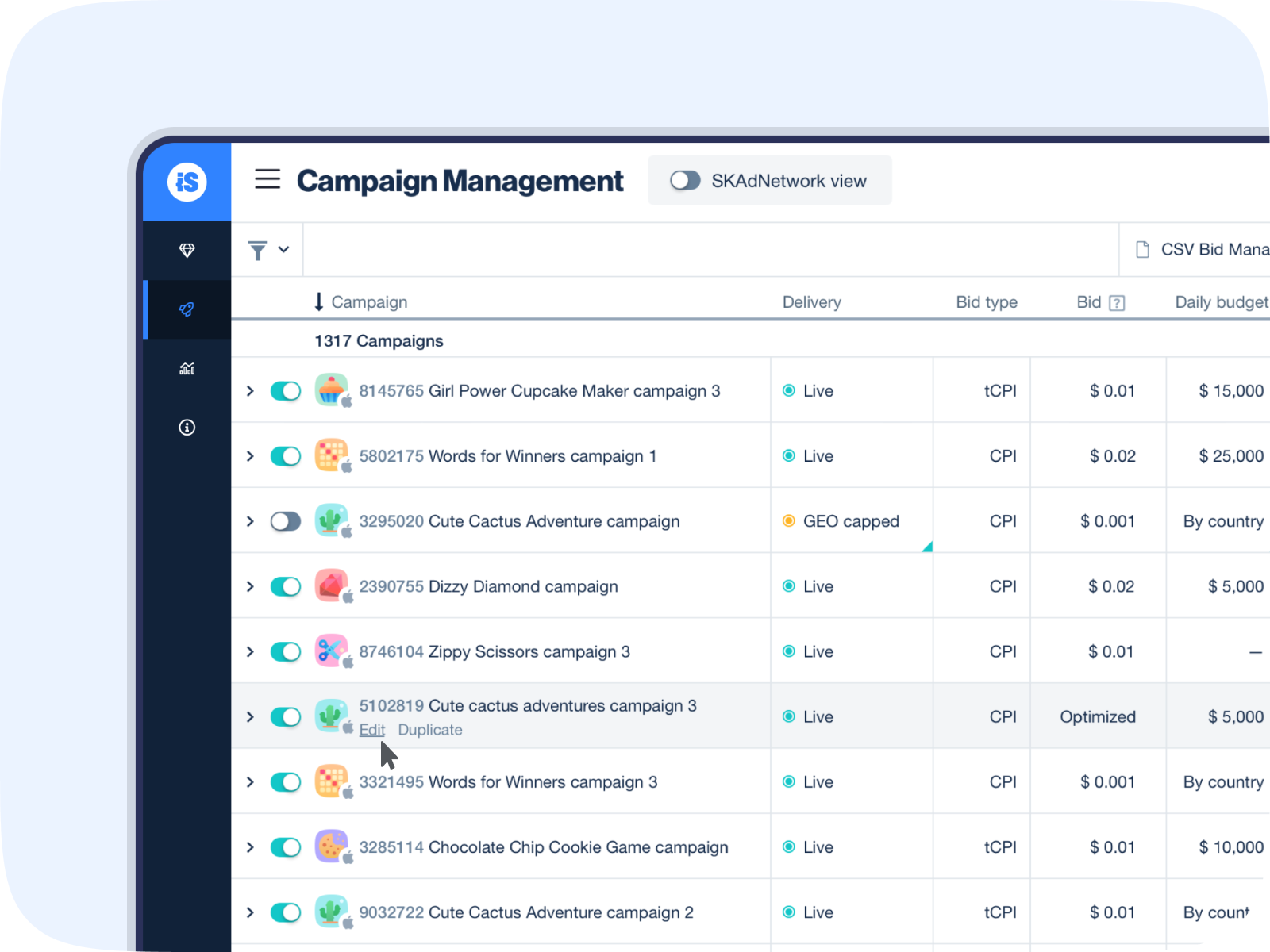1270x952 pixels.
Task: Click Duplicate for Cute cactus adventures campaign 3
Action: pos(430,730)
